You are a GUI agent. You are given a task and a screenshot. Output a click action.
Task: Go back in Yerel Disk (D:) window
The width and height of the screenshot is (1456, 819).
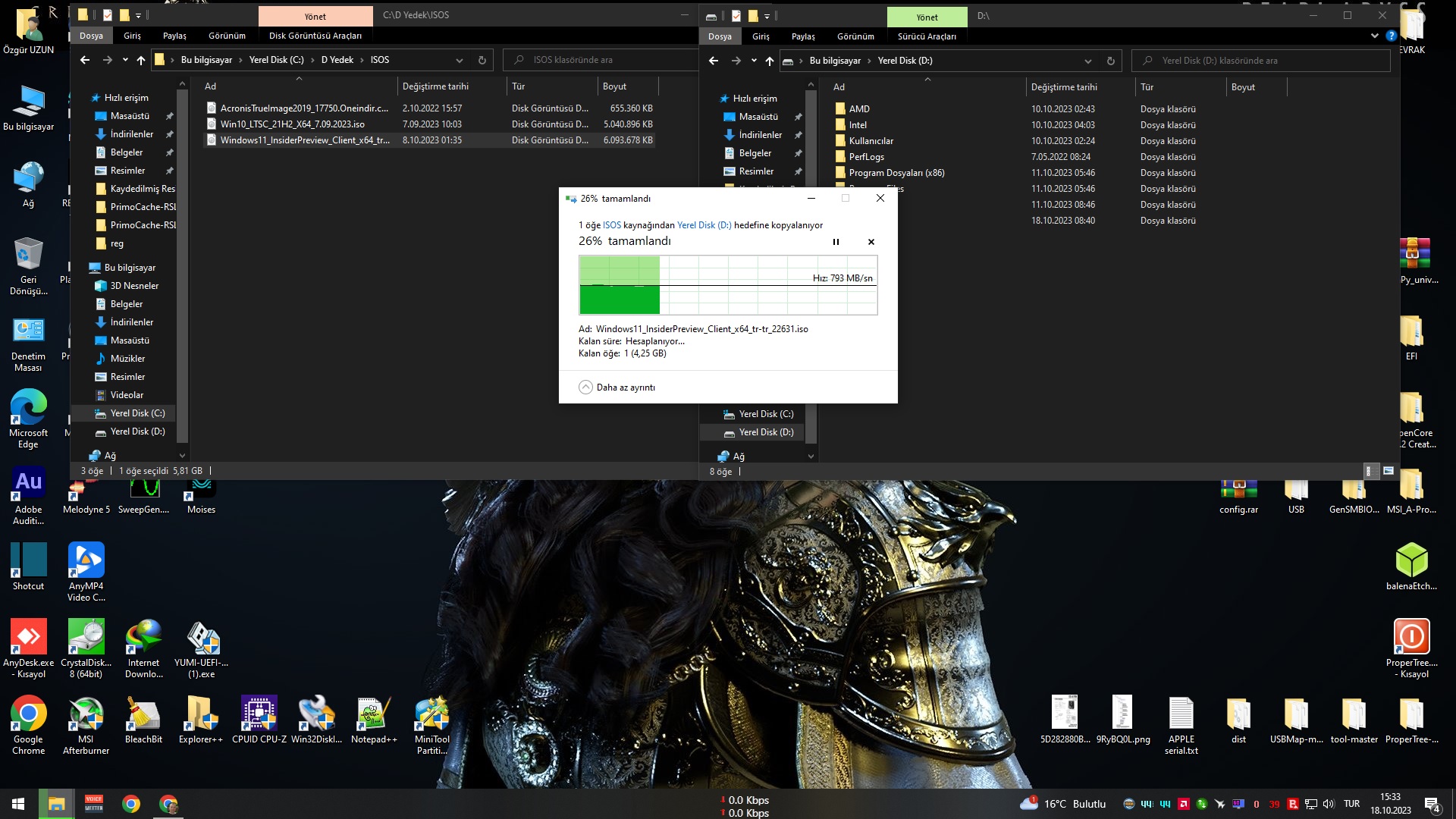[x=713, y=61]
